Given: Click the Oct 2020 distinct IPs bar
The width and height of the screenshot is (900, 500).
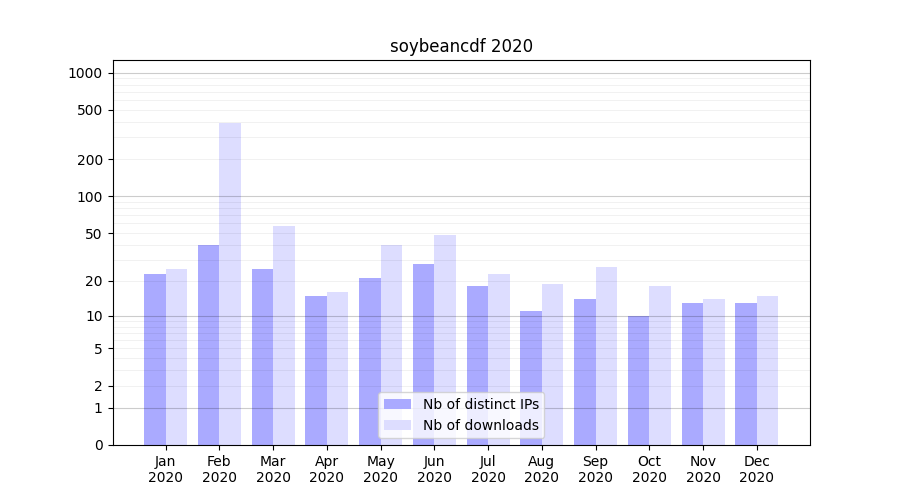Looking at the screenshot, I should click(x=638, y=380).
